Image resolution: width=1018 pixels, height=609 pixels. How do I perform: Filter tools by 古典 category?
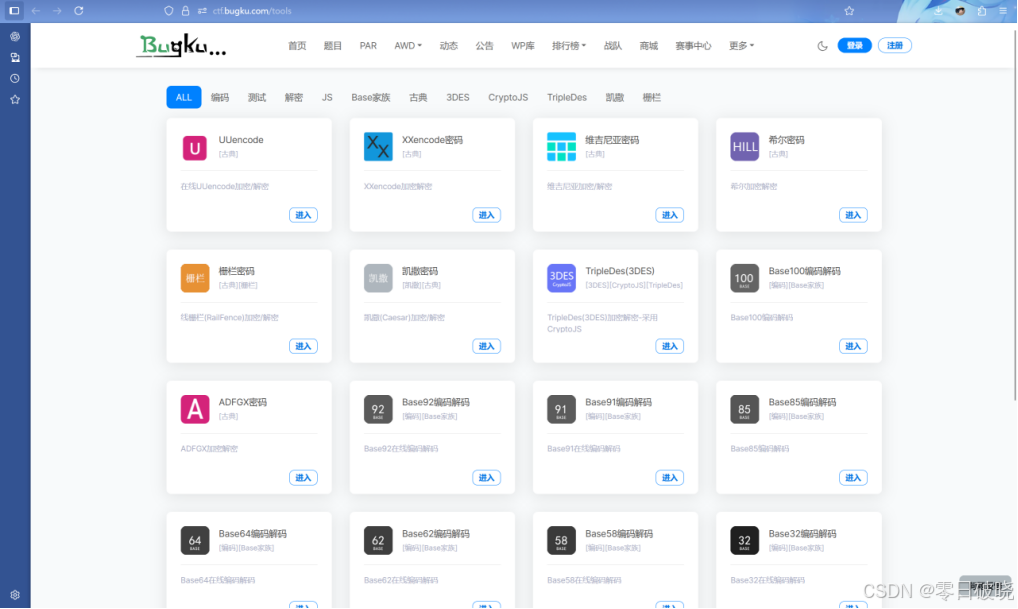[x=418, y=97]
